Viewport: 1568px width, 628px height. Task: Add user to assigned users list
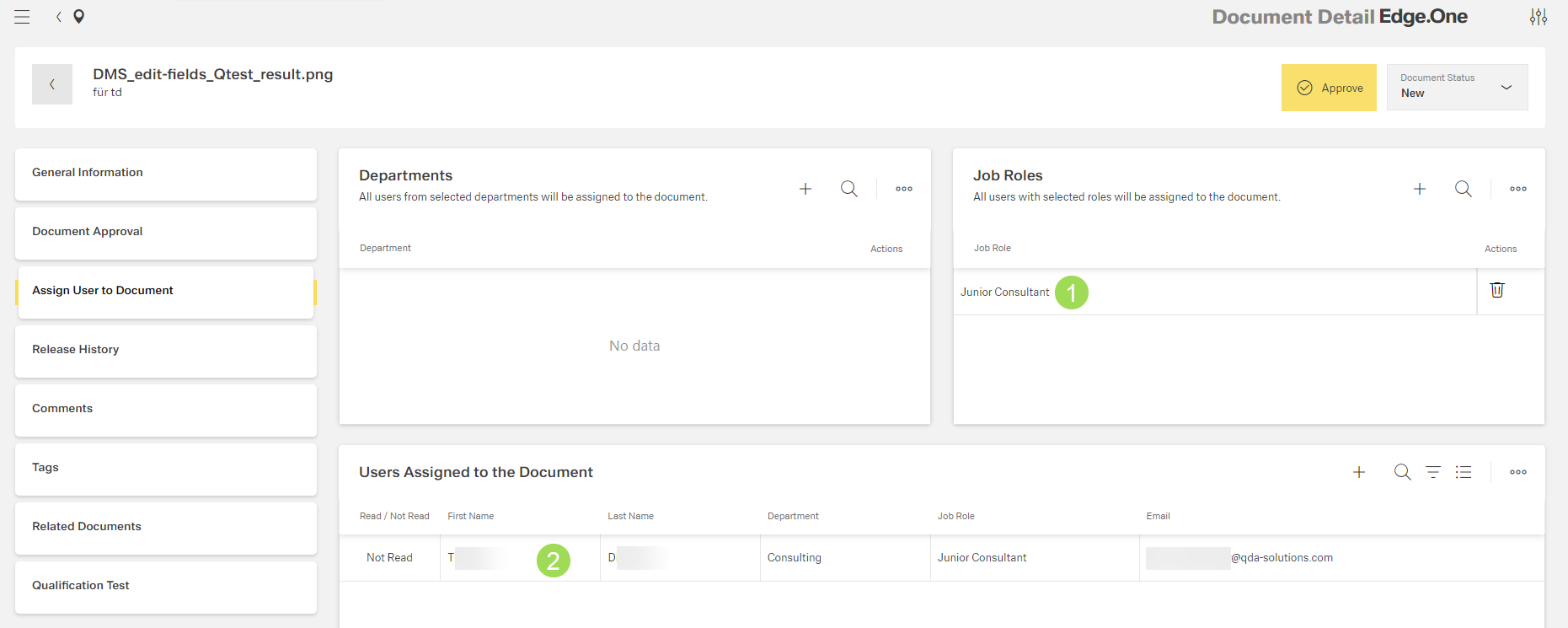(1359, 472)
